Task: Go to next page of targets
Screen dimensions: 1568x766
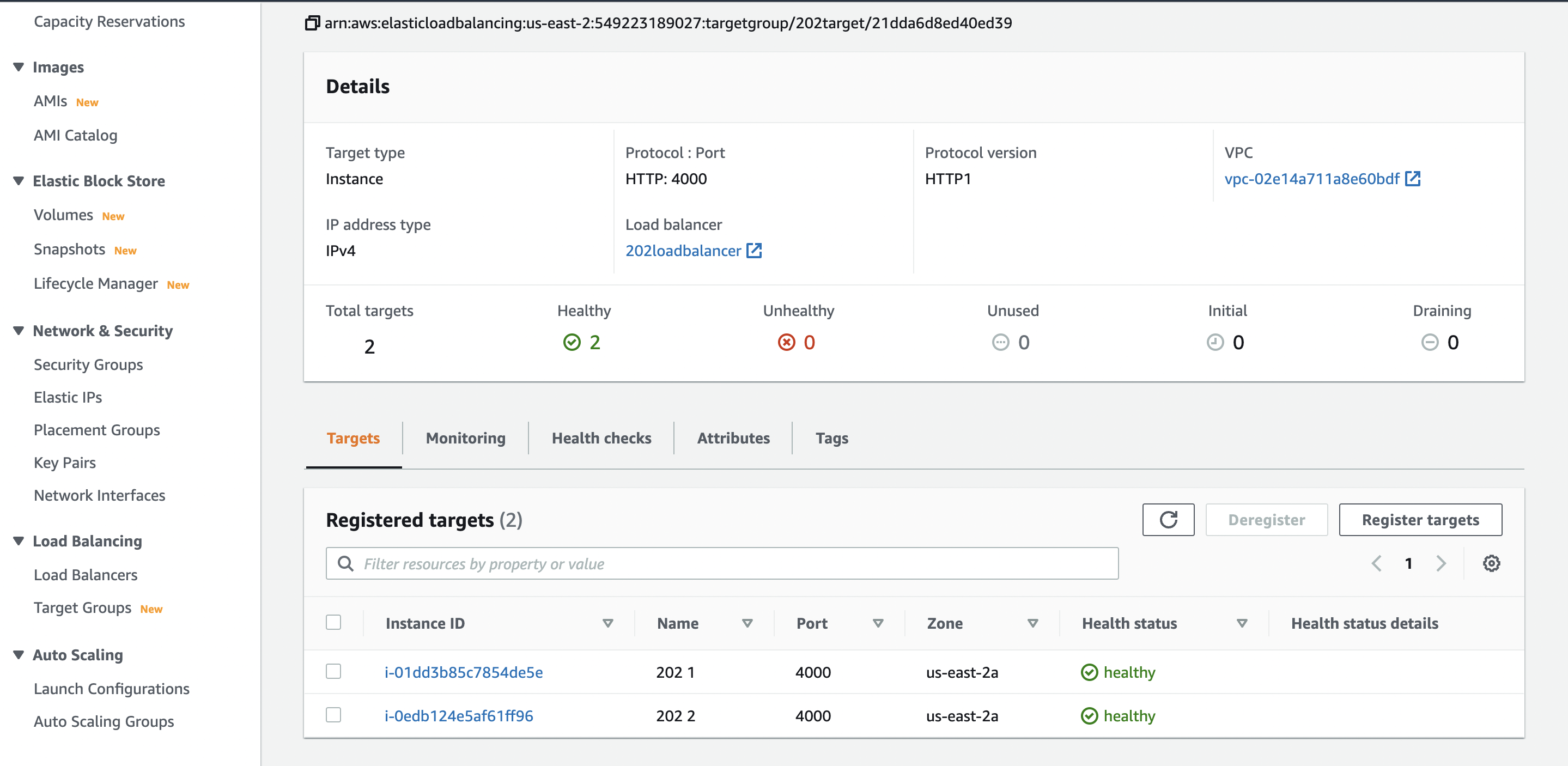Action: tap(1441, 563)
